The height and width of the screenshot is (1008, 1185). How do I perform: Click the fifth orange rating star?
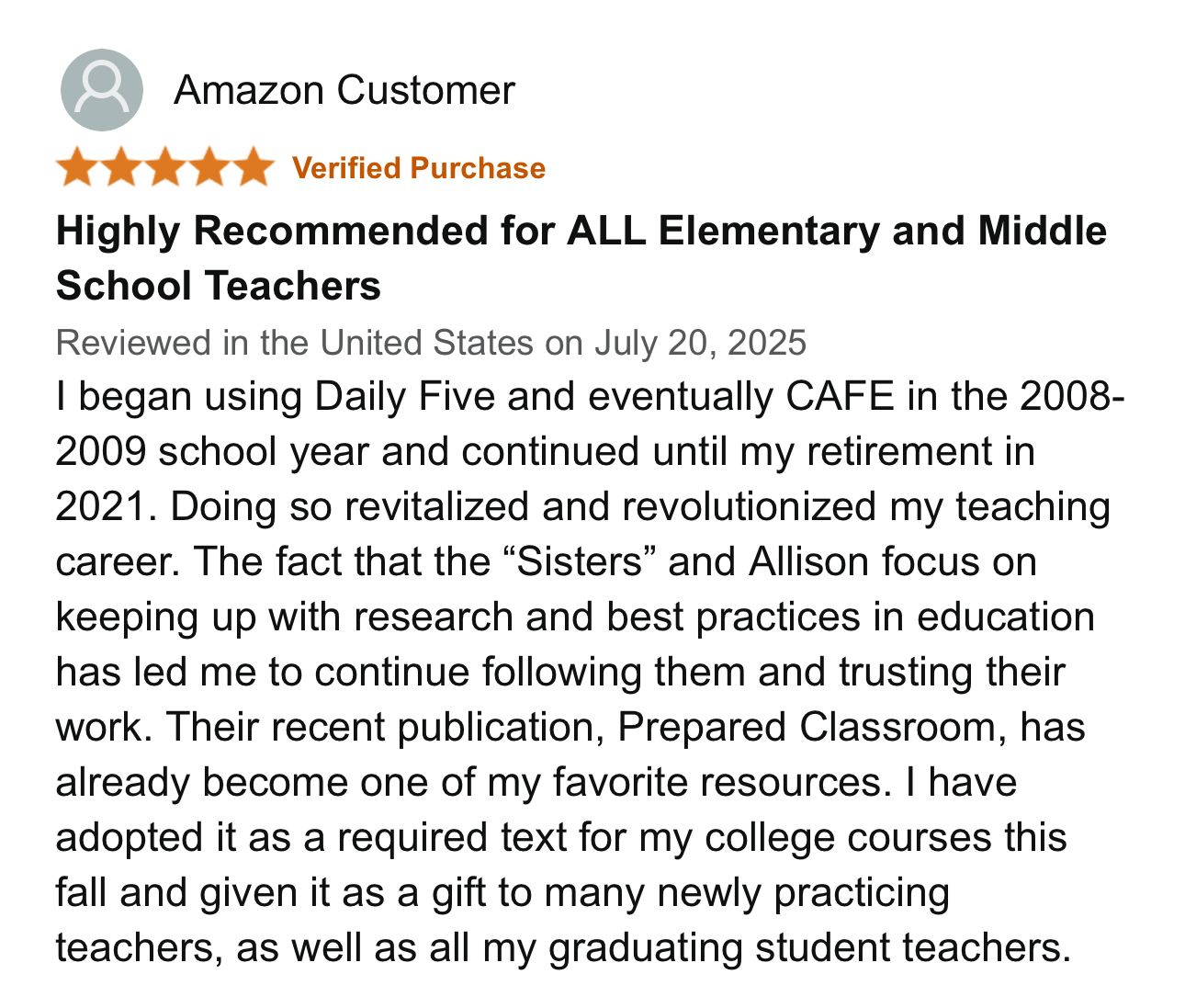point(253,167)
